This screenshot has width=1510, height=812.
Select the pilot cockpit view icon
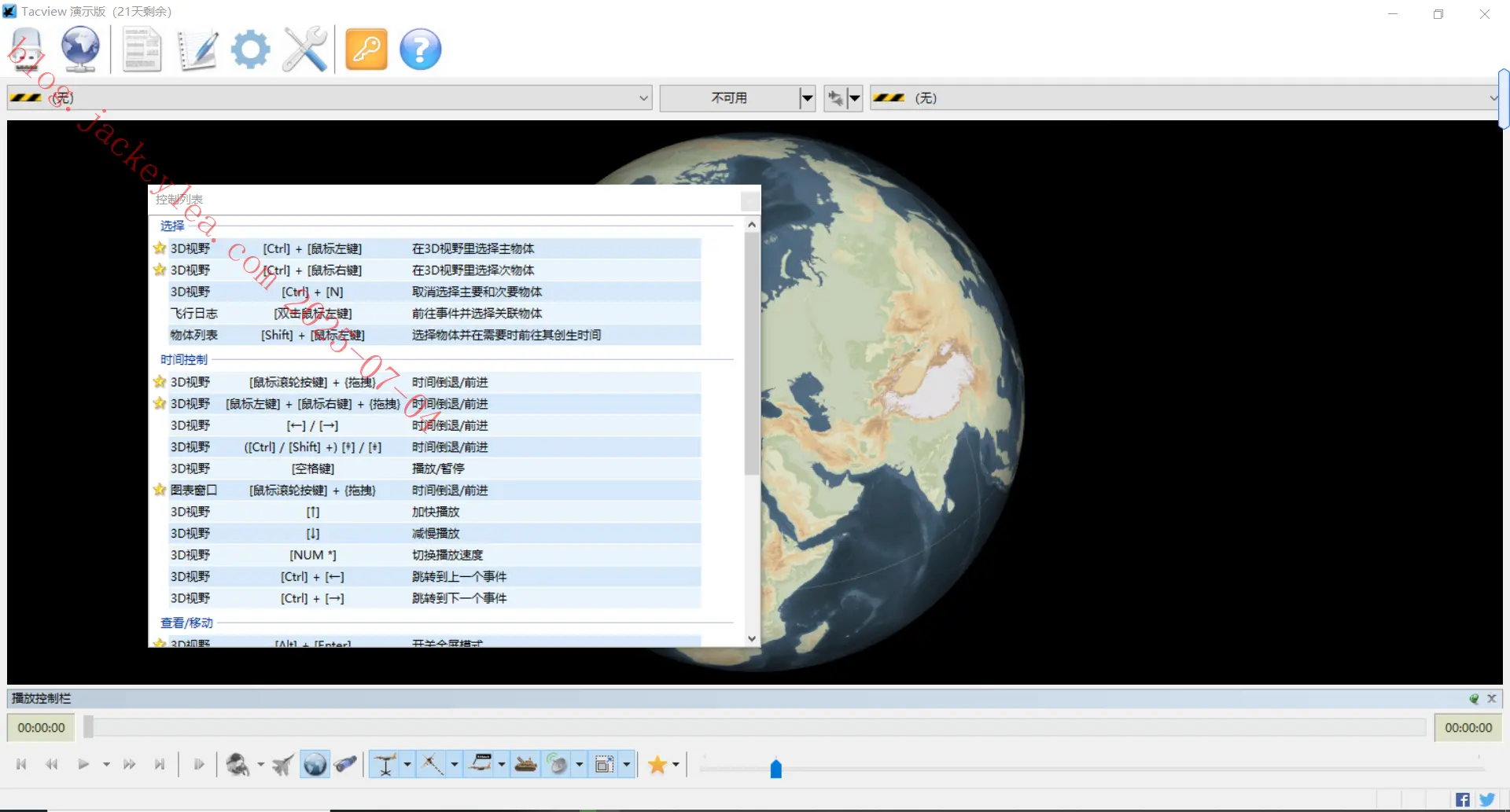tap(238, 764)
